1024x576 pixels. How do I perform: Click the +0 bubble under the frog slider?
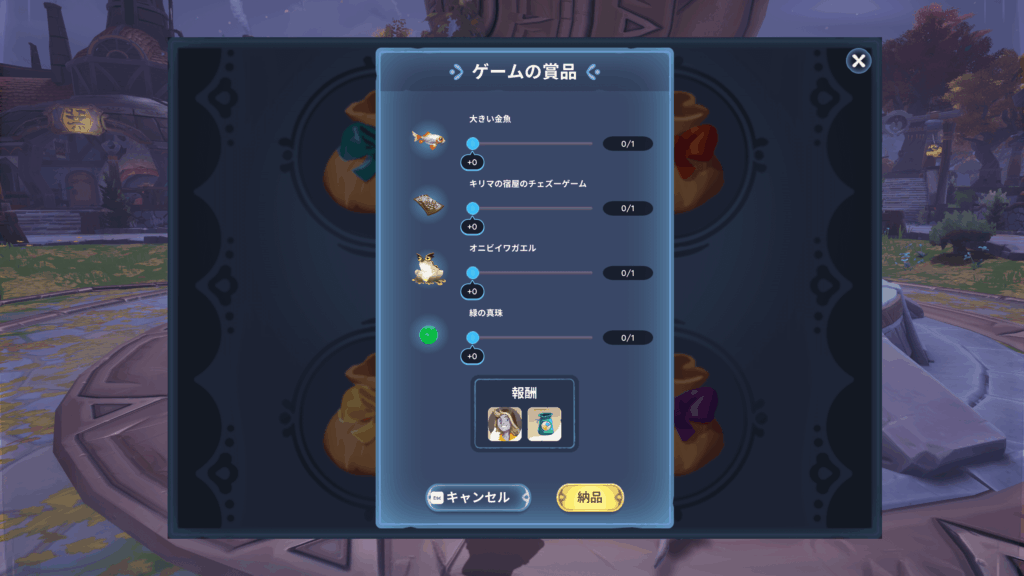click(x=472, y=291)
